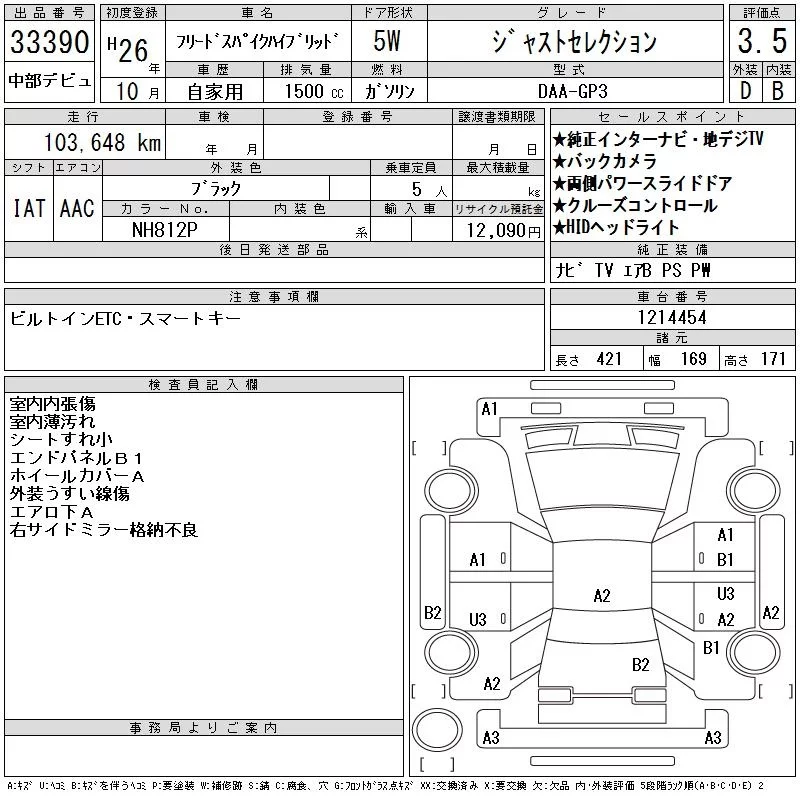The height and width of the screenshot is (800, 800).
Task: Click ★バックカメラ sales point
Action: pos(604,161)
